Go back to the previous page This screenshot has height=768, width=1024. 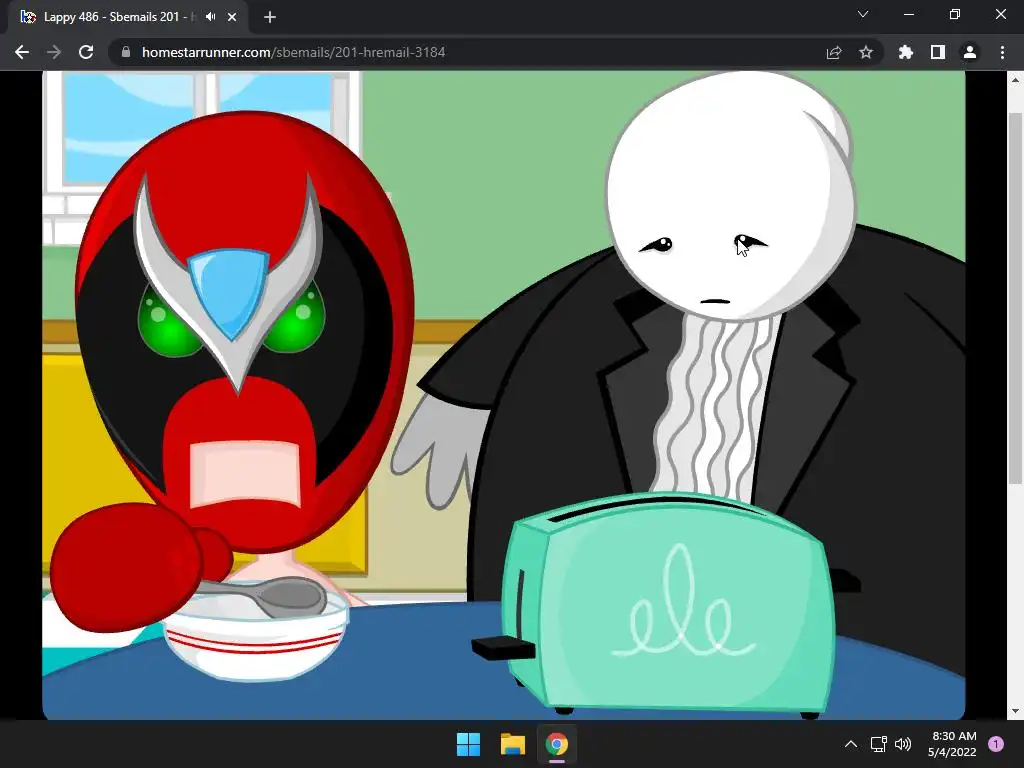(x=22, y=52)
